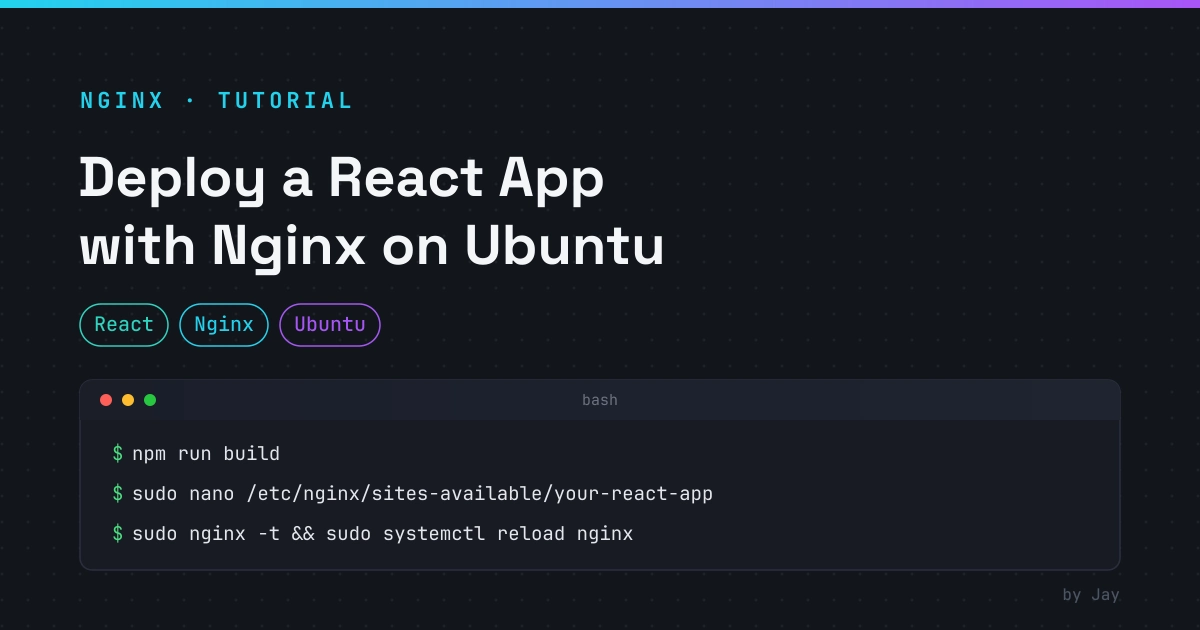Click the red close dot in the terminal

[x=106, y=400]
